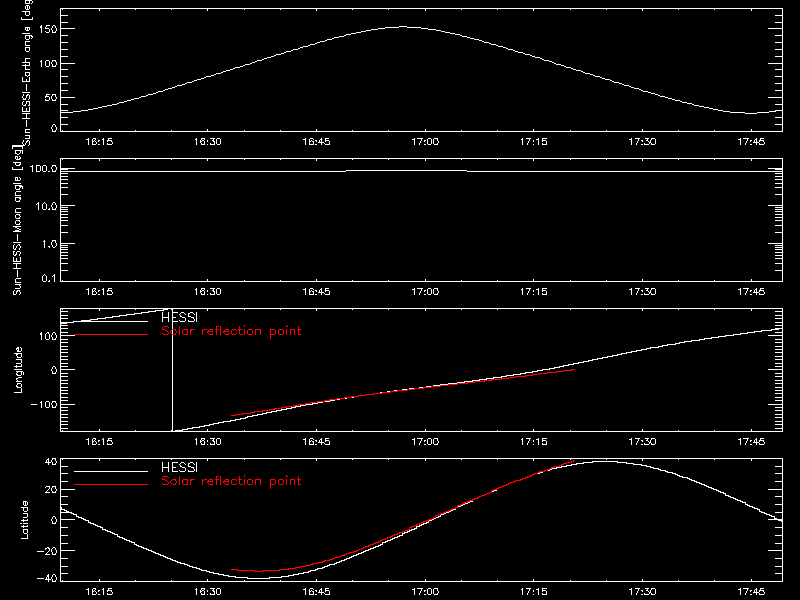Click the 100 tick on Earth angle axis
Image resolution: width=800 pixels, height=600 pixels.
[49, 63]
